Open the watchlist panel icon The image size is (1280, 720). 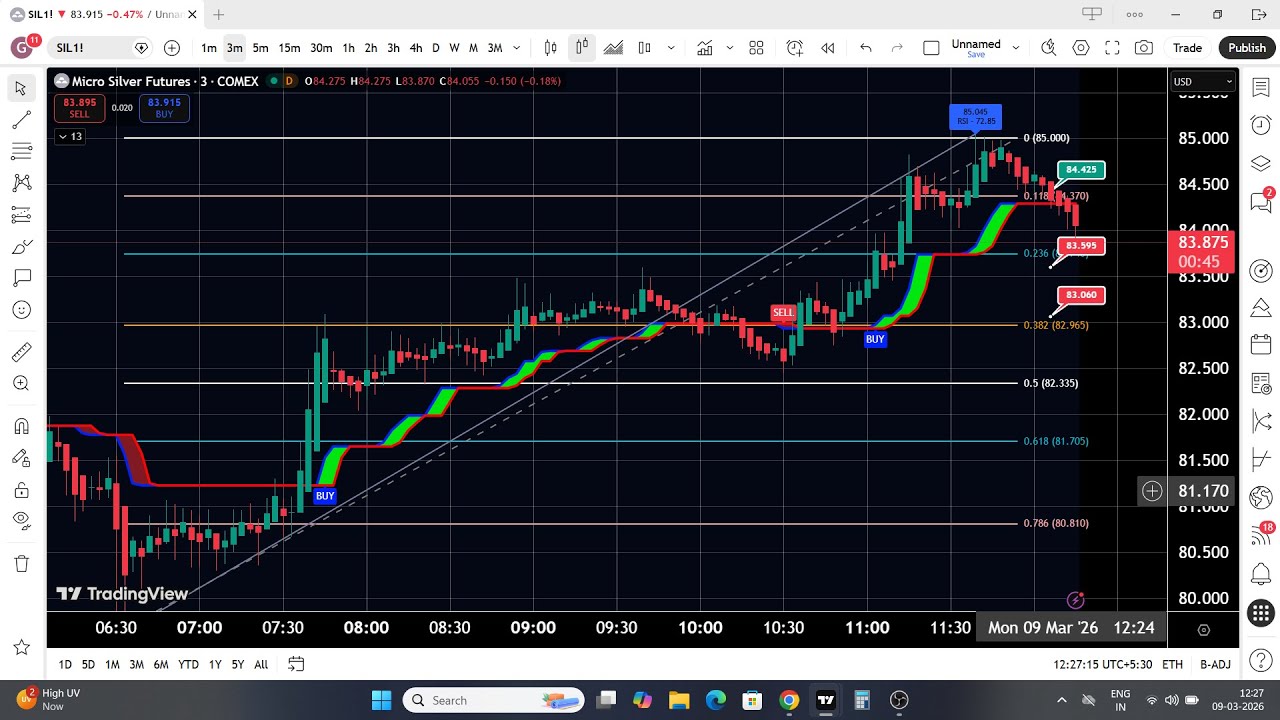click(1261, 88)
